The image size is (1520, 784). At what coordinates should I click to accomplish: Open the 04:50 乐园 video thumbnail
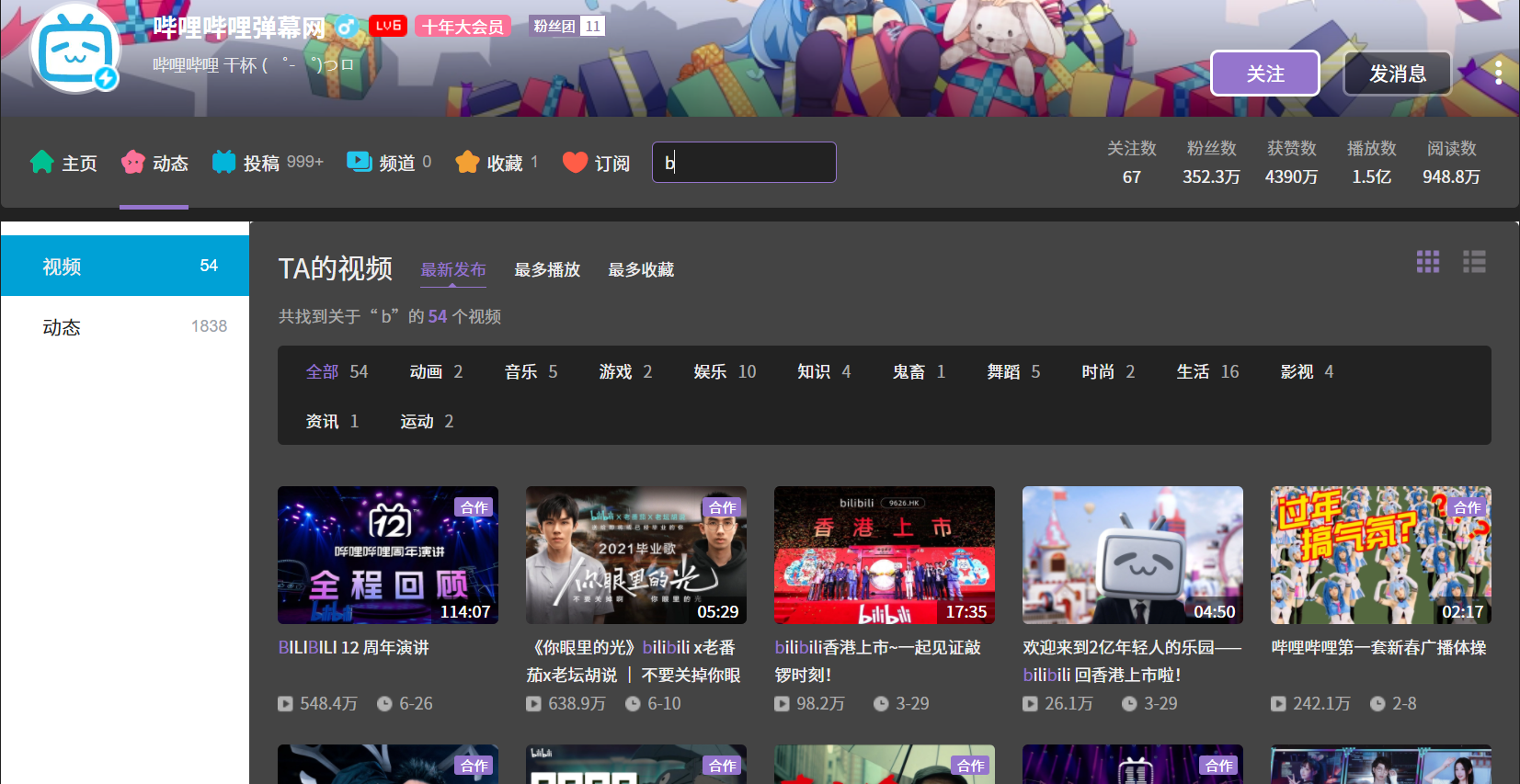click(x=1133, y=555)
